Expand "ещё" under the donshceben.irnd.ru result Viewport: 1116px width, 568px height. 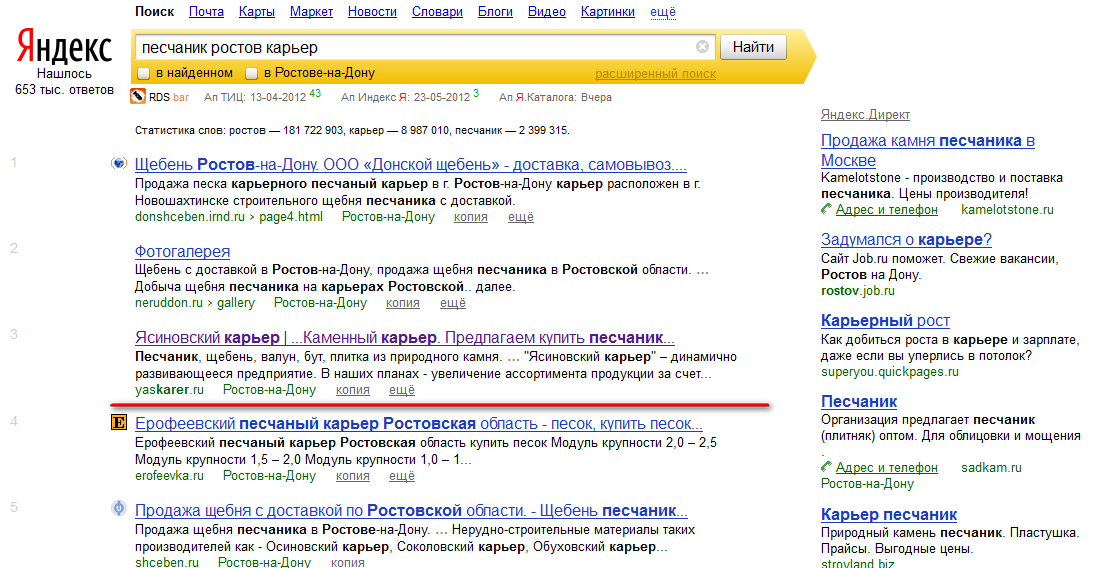[x=521, y=217]
